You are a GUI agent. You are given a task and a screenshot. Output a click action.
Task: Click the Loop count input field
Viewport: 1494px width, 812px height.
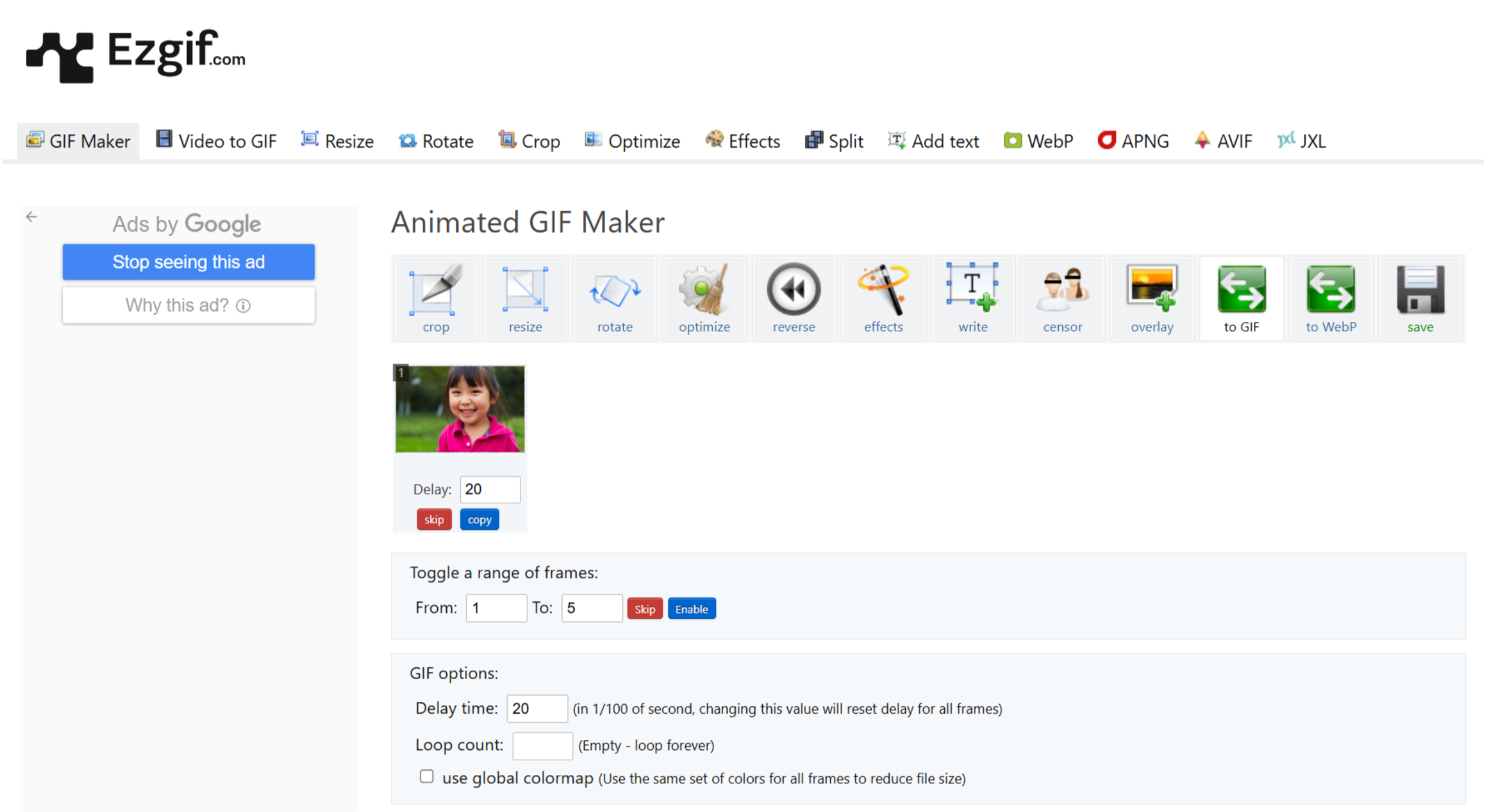(x=542, y=745)
